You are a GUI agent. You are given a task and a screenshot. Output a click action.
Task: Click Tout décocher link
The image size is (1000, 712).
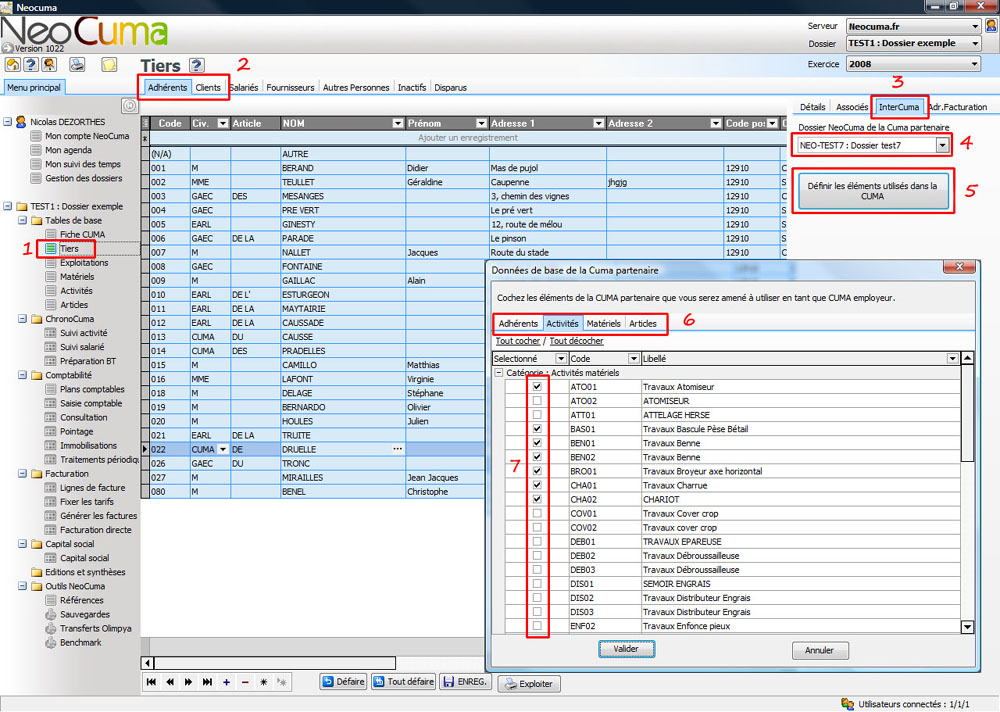[577, 341]
